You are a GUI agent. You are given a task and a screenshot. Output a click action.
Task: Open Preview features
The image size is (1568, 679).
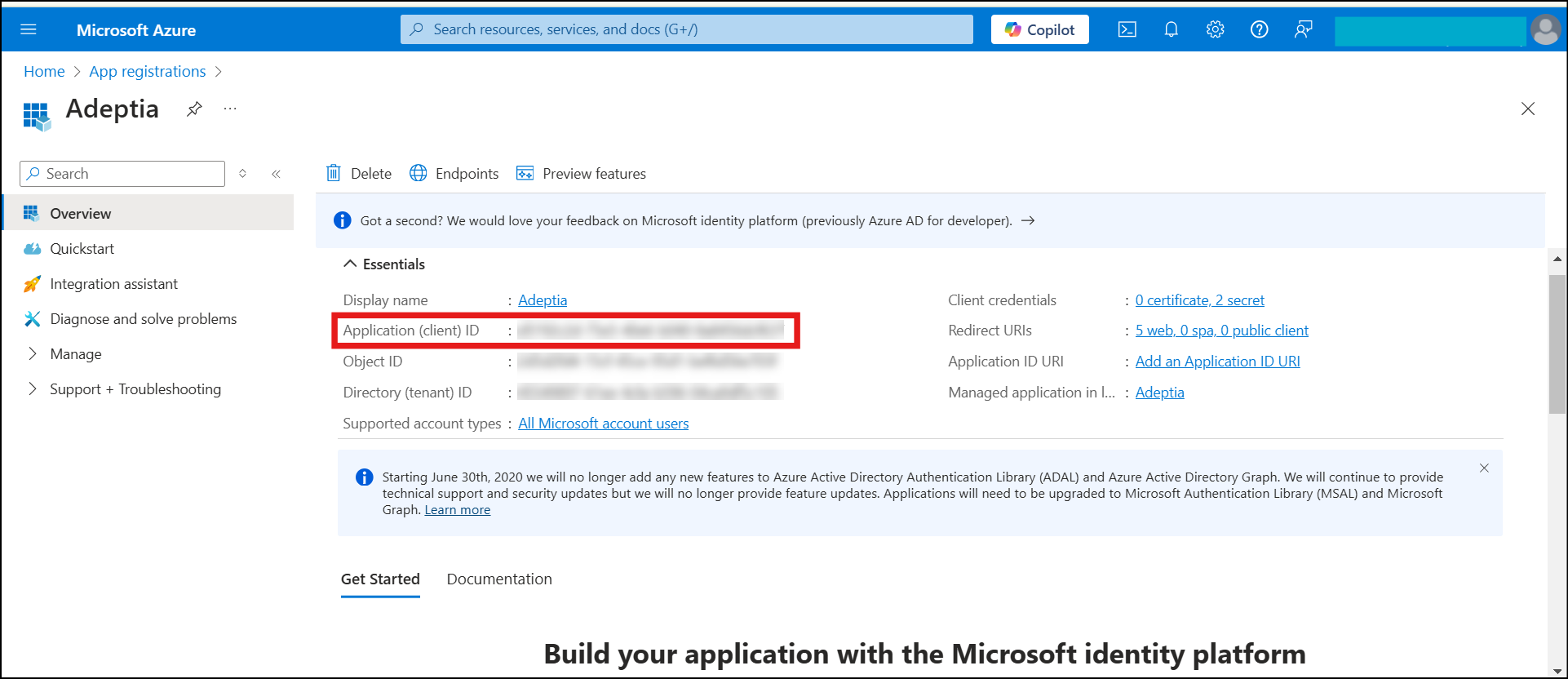pos(582,173)
